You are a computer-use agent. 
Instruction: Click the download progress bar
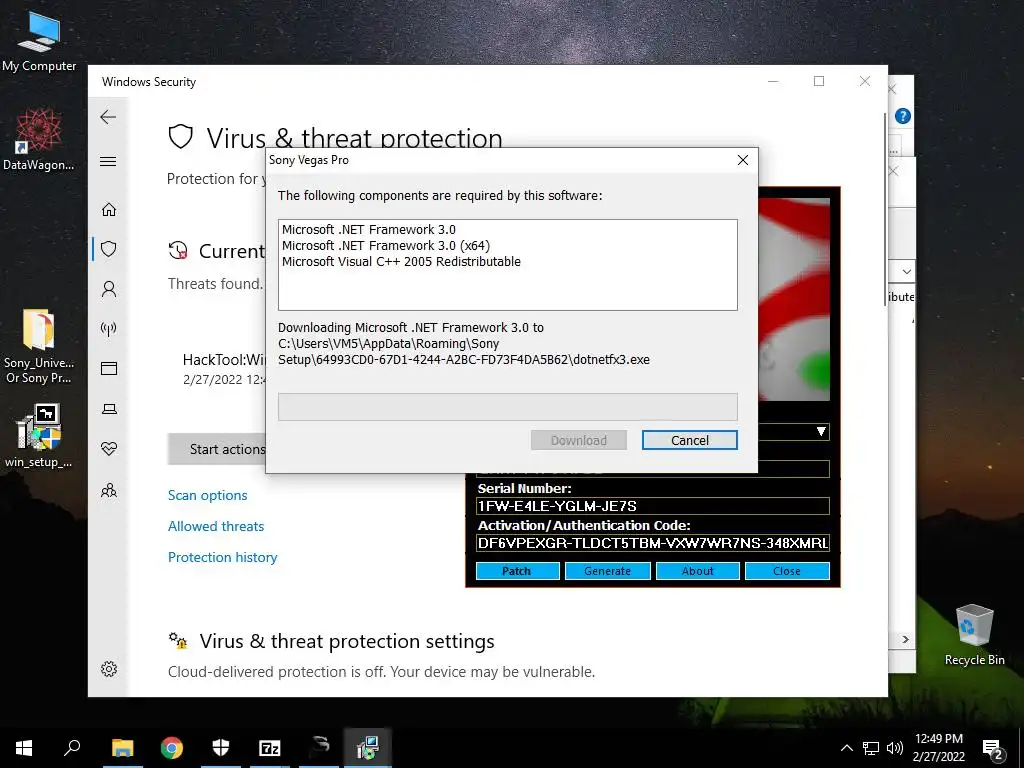[507, 407]
